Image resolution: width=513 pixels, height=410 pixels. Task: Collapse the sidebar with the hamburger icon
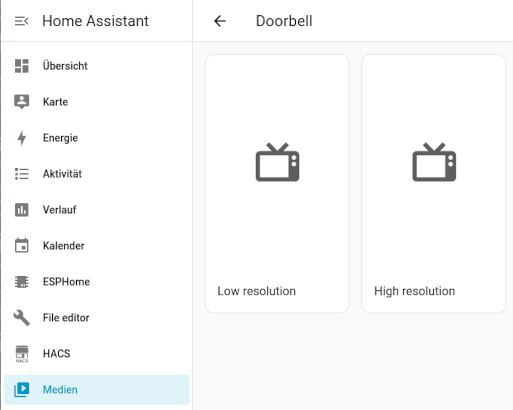point(22,21)
